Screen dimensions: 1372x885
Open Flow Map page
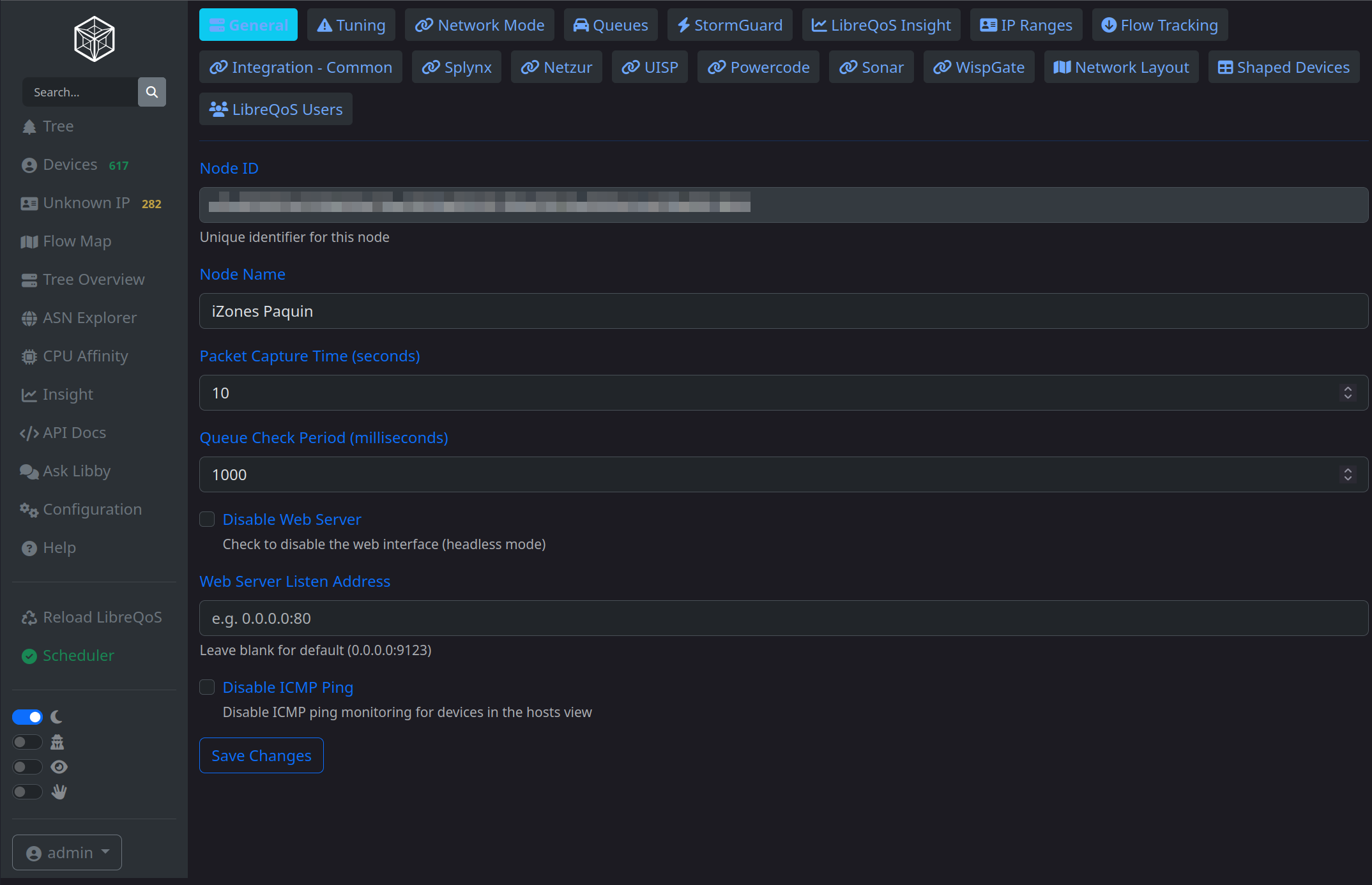(66, 241)
